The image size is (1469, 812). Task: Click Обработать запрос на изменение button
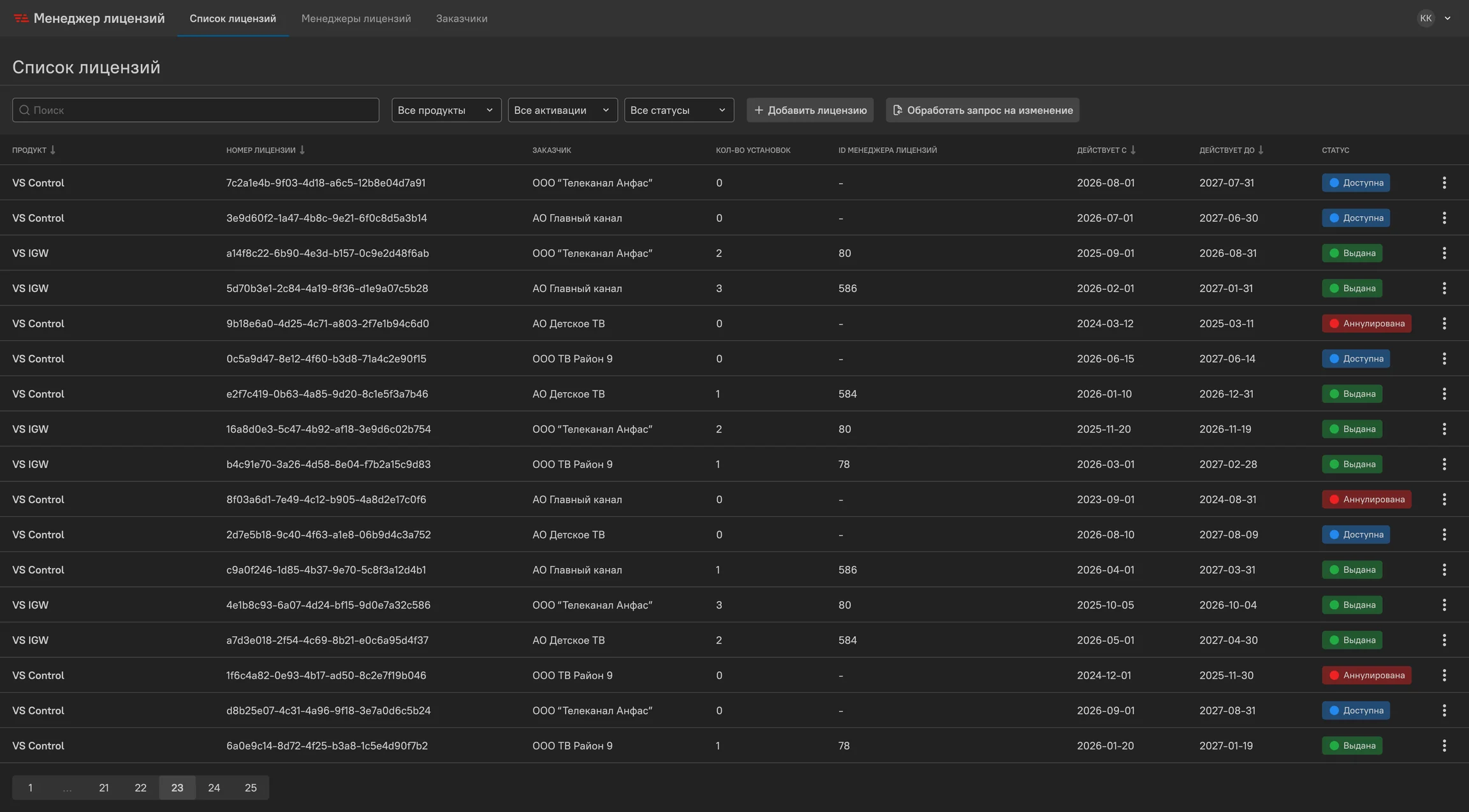click(982, 110)
